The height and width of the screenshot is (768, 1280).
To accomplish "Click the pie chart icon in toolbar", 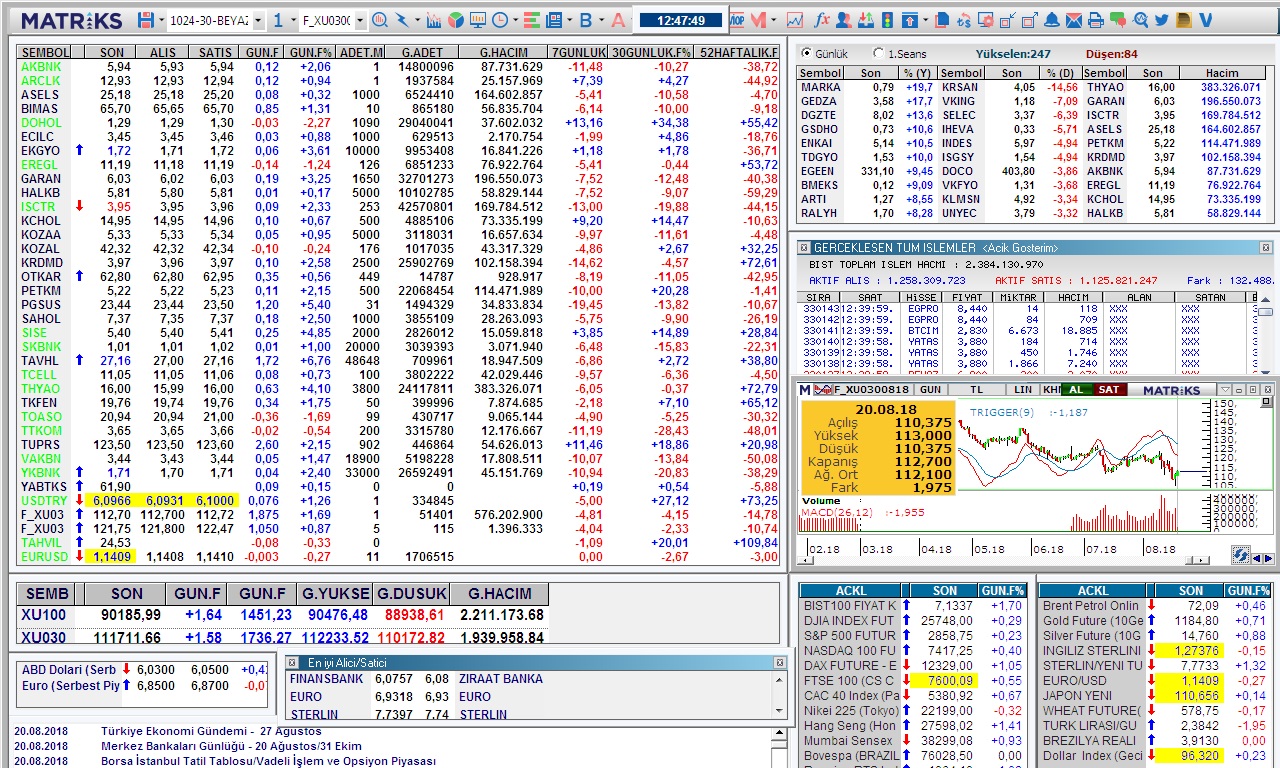I will point(455,20).
